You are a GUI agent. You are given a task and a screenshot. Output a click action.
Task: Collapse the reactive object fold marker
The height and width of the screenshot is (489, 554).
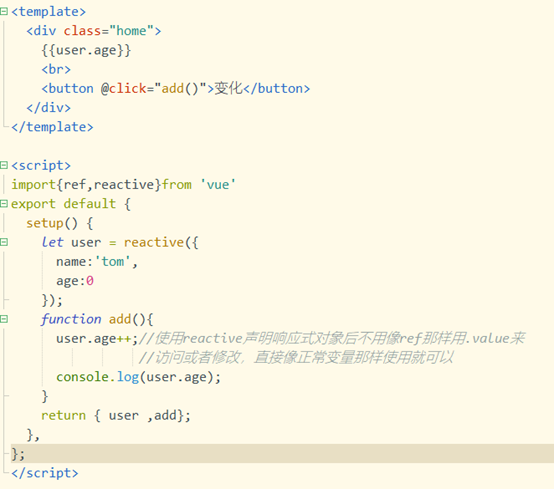(x=4, y=242)
